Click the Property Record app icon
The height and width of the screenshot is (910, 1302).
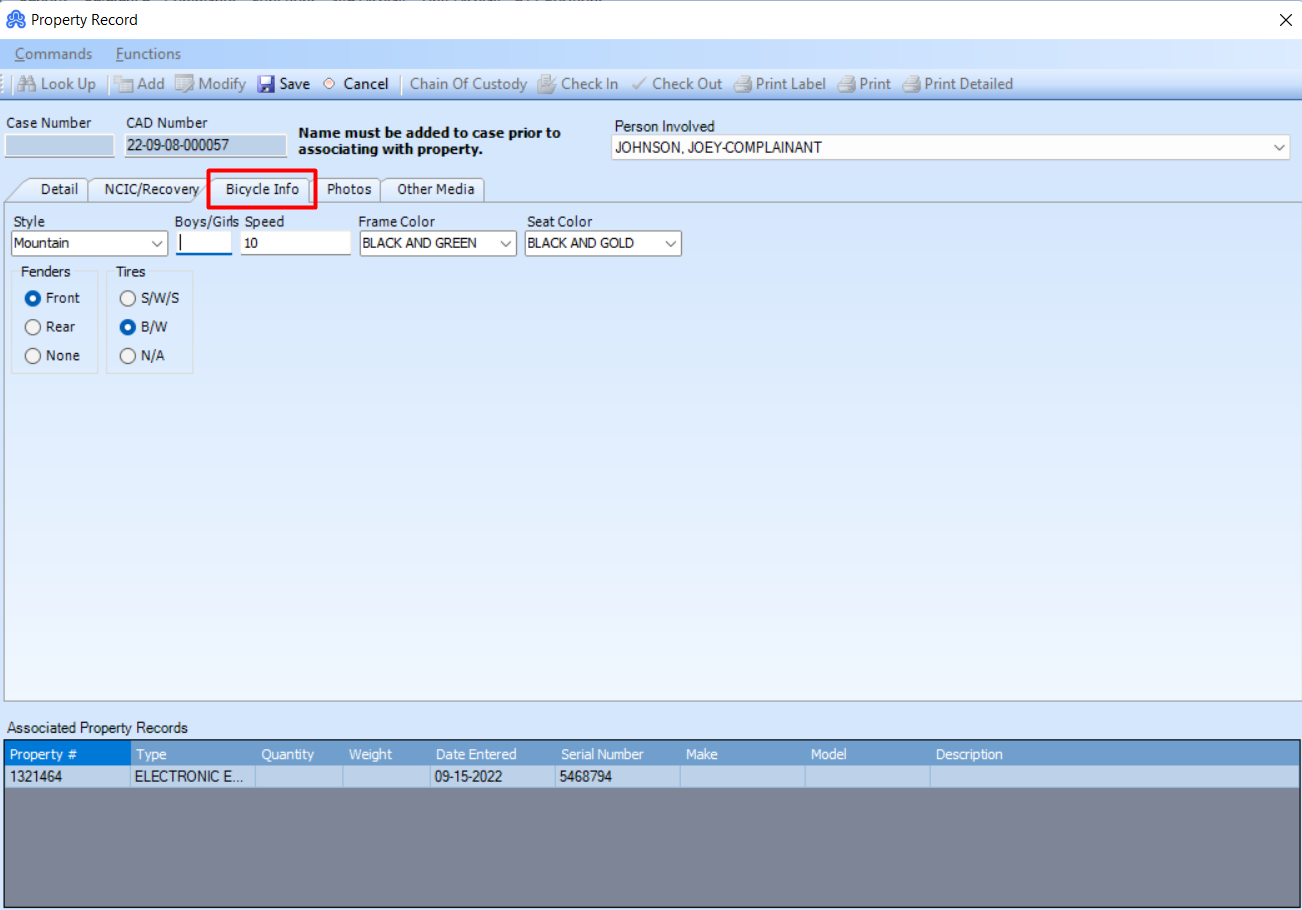click(16, 19)
